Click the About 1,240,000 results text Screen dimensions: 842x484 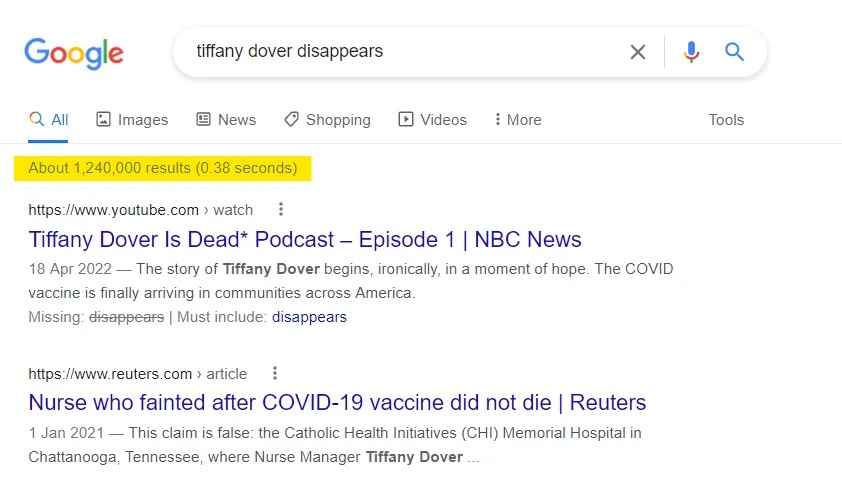(x=163, y=168)
